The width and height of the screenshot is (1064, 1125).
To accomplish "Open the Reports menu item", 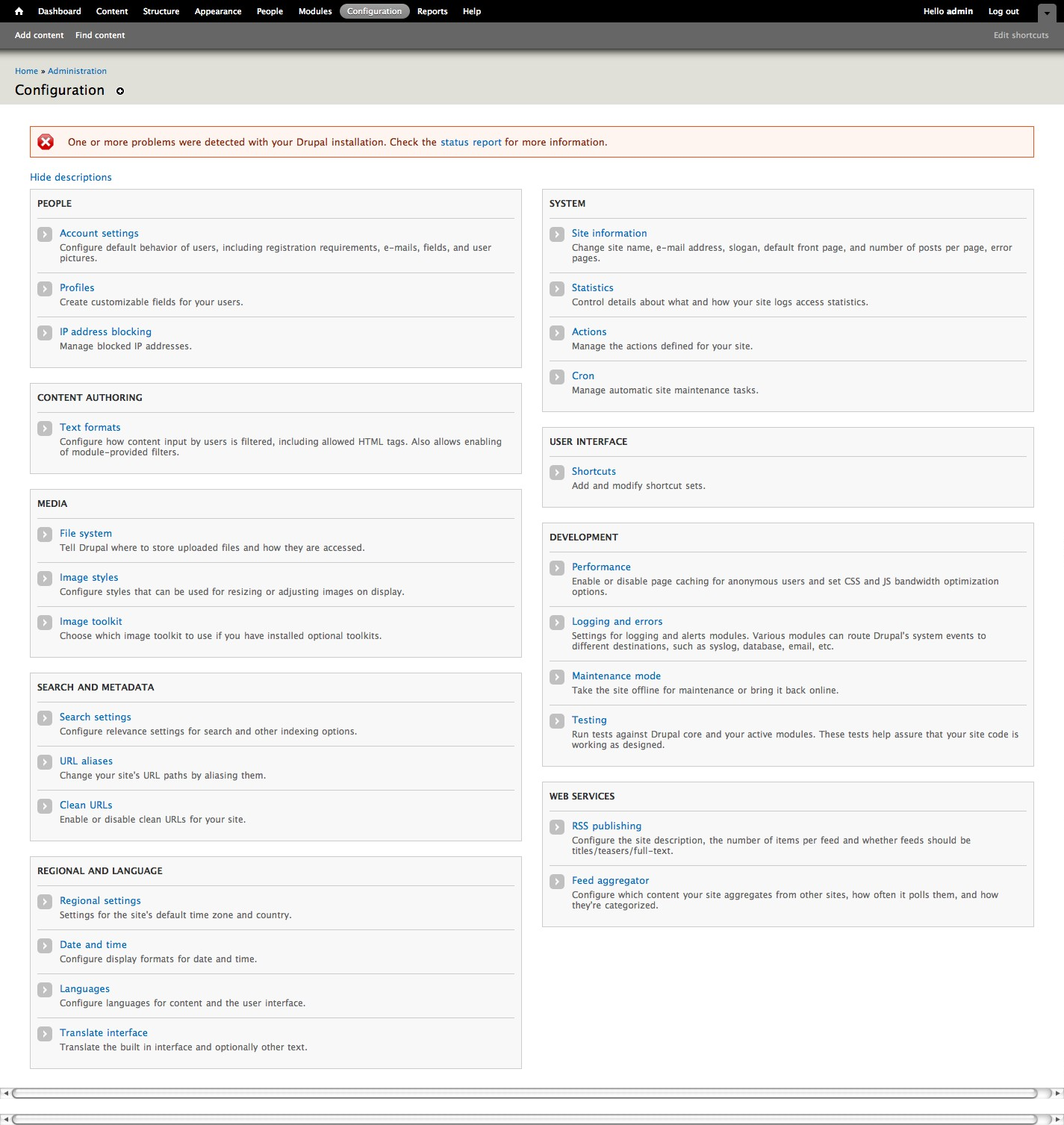I will pos(432,11).
